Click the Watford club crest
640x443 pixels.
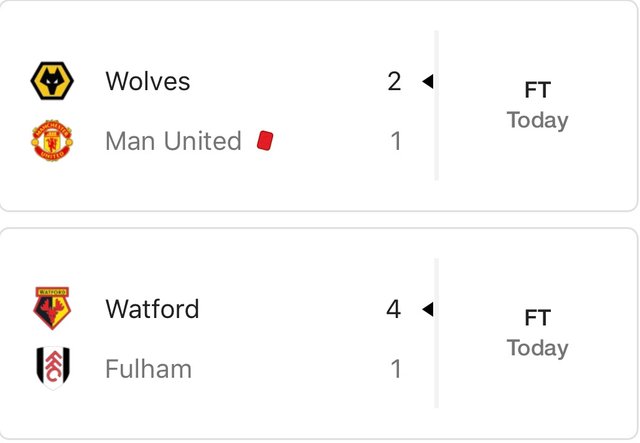tap(52, 308)
